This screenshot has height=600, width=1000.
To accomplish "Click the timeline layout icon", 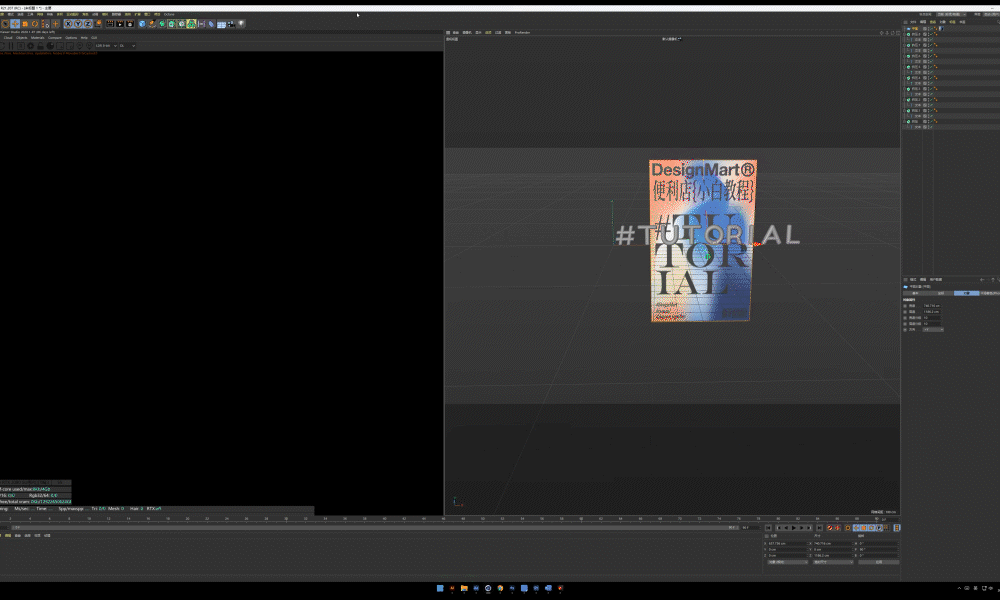I will coord(897,528).
